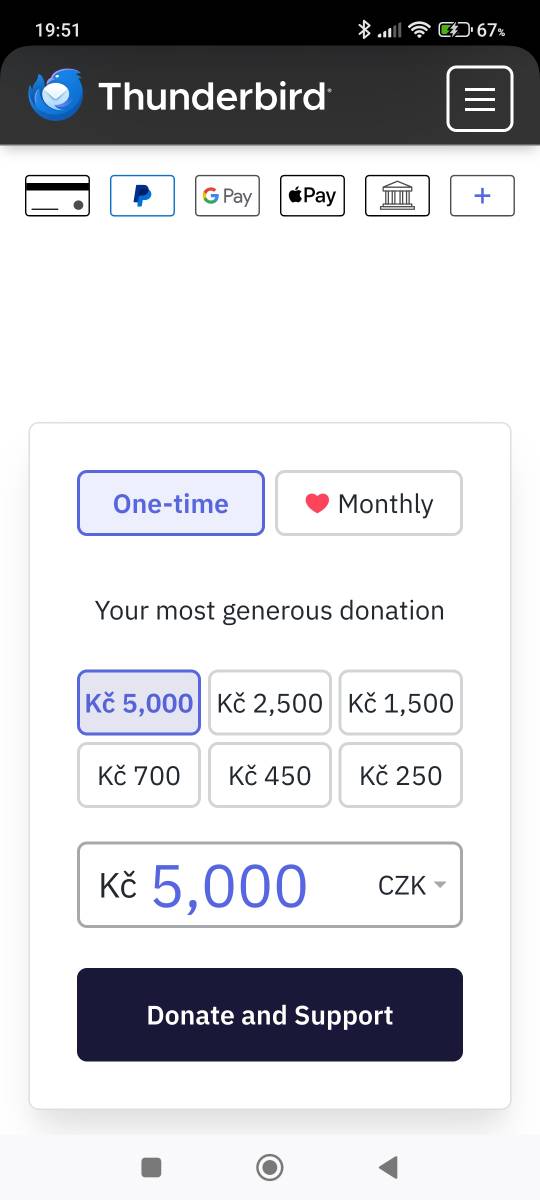Switch to Monthly donation

[x=369, y=503]
